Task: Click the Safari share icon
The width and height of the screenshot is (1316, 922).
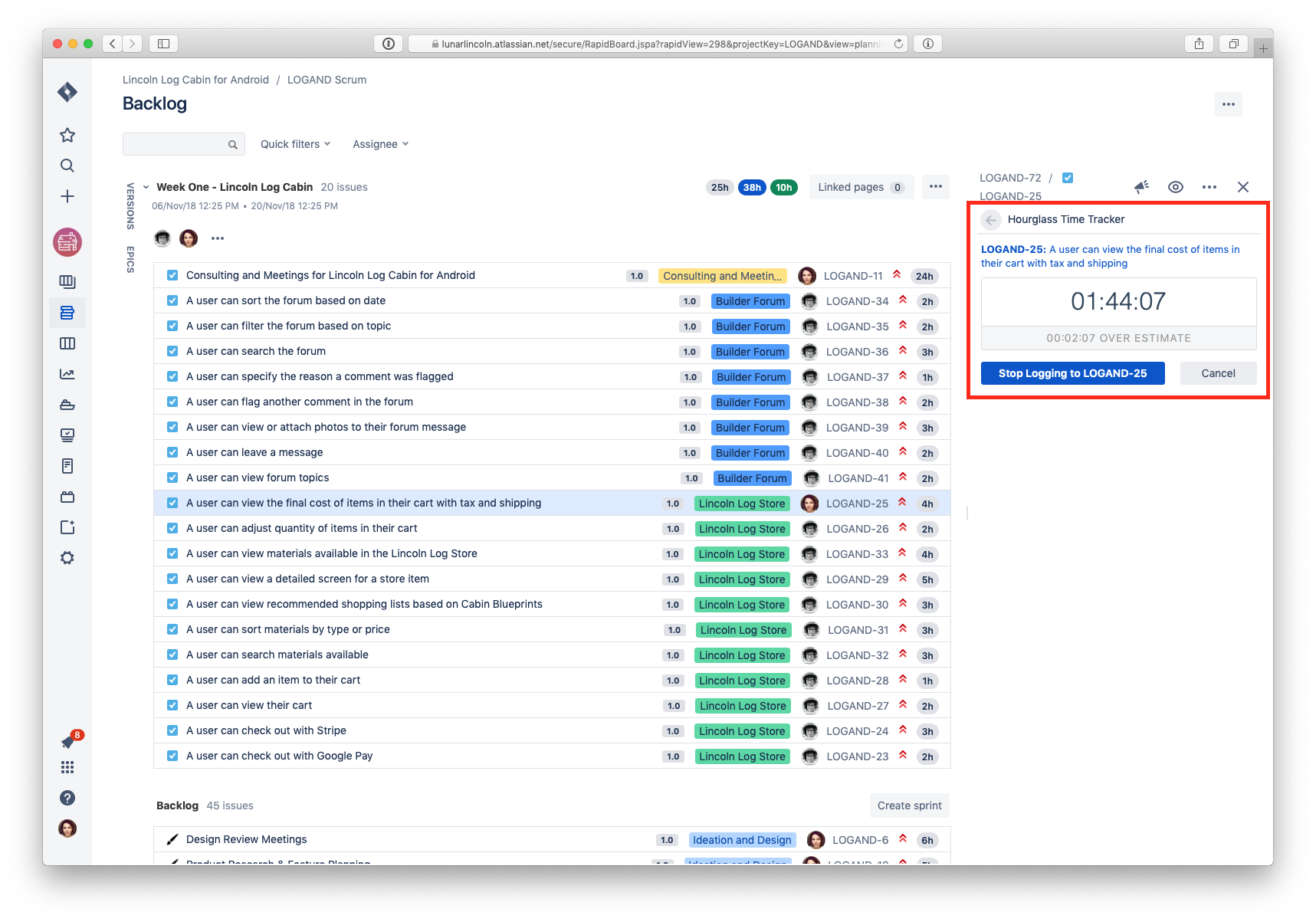Action: (x=1199, y=44)
